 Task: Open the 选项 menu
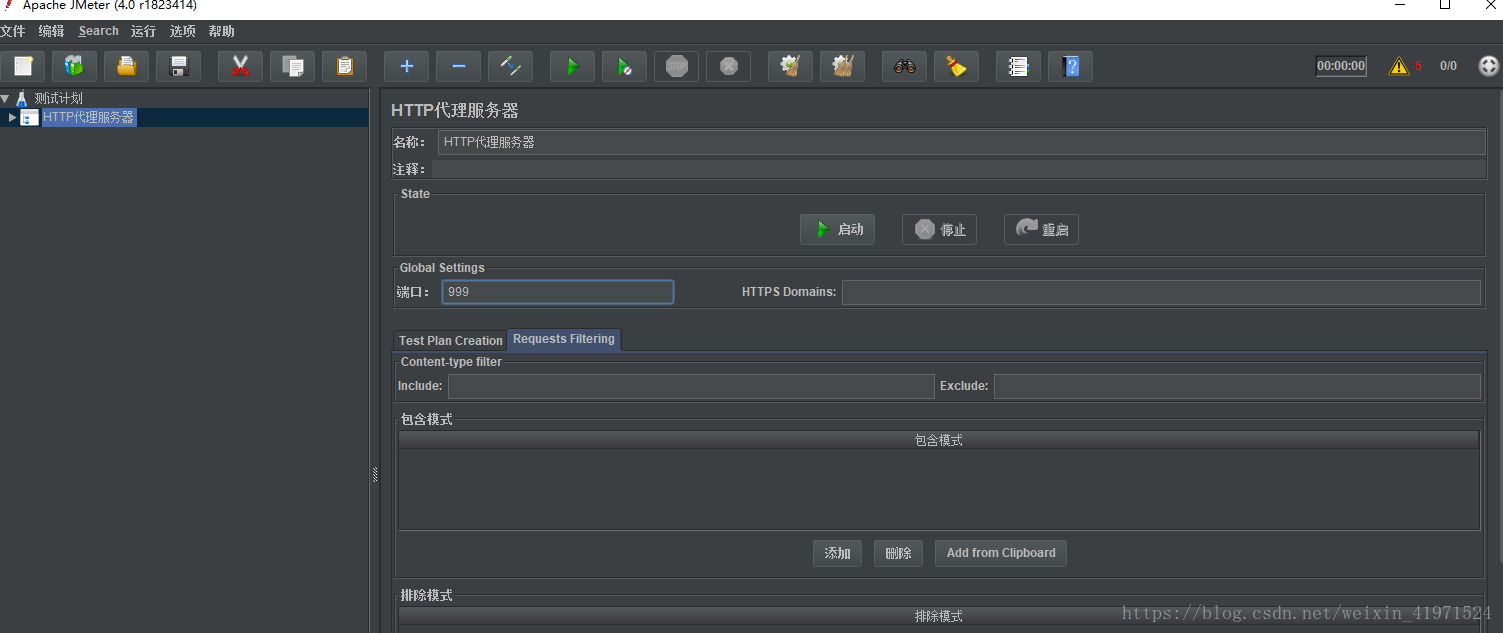pos(182,31)
